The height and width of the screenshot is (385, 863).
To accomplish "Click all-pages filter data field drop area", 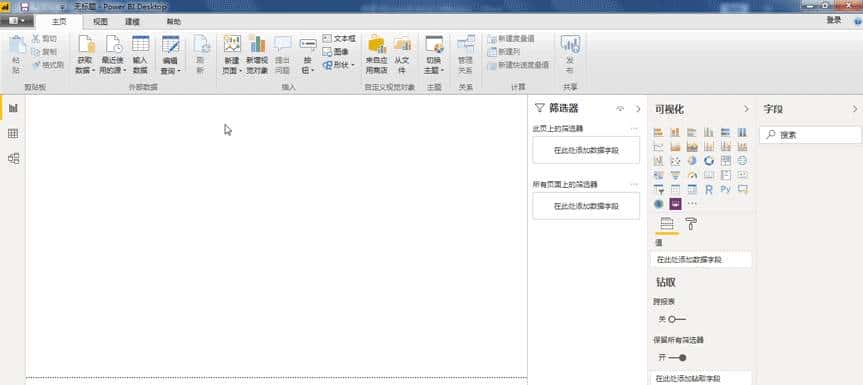I will pyautogui.click(x=586, y=206).
